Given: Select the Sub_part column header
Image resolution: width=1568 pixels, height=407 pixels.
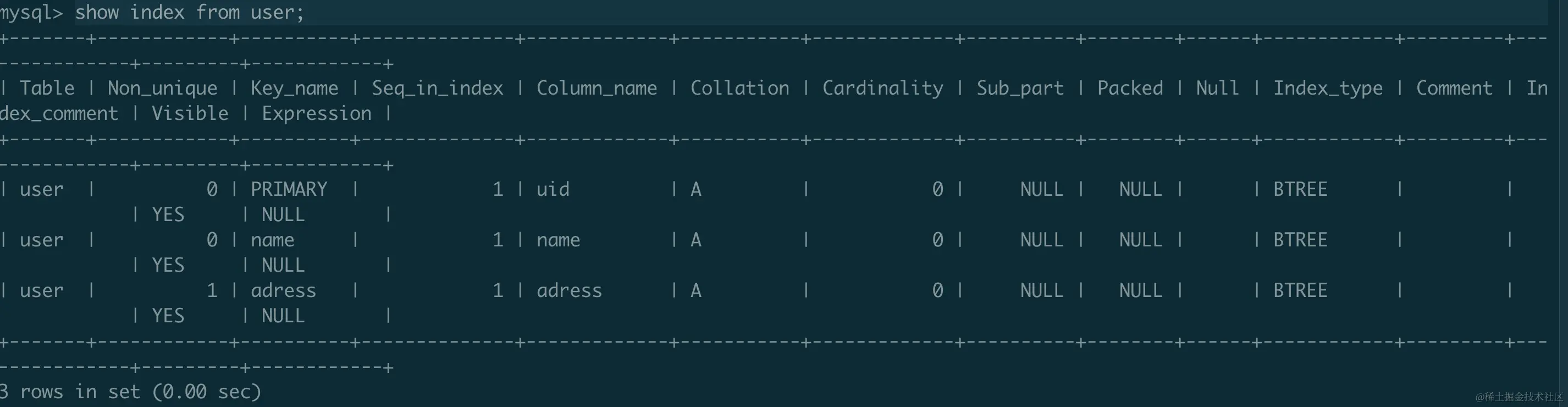Looking at the screenshot, I should 1020,89.
